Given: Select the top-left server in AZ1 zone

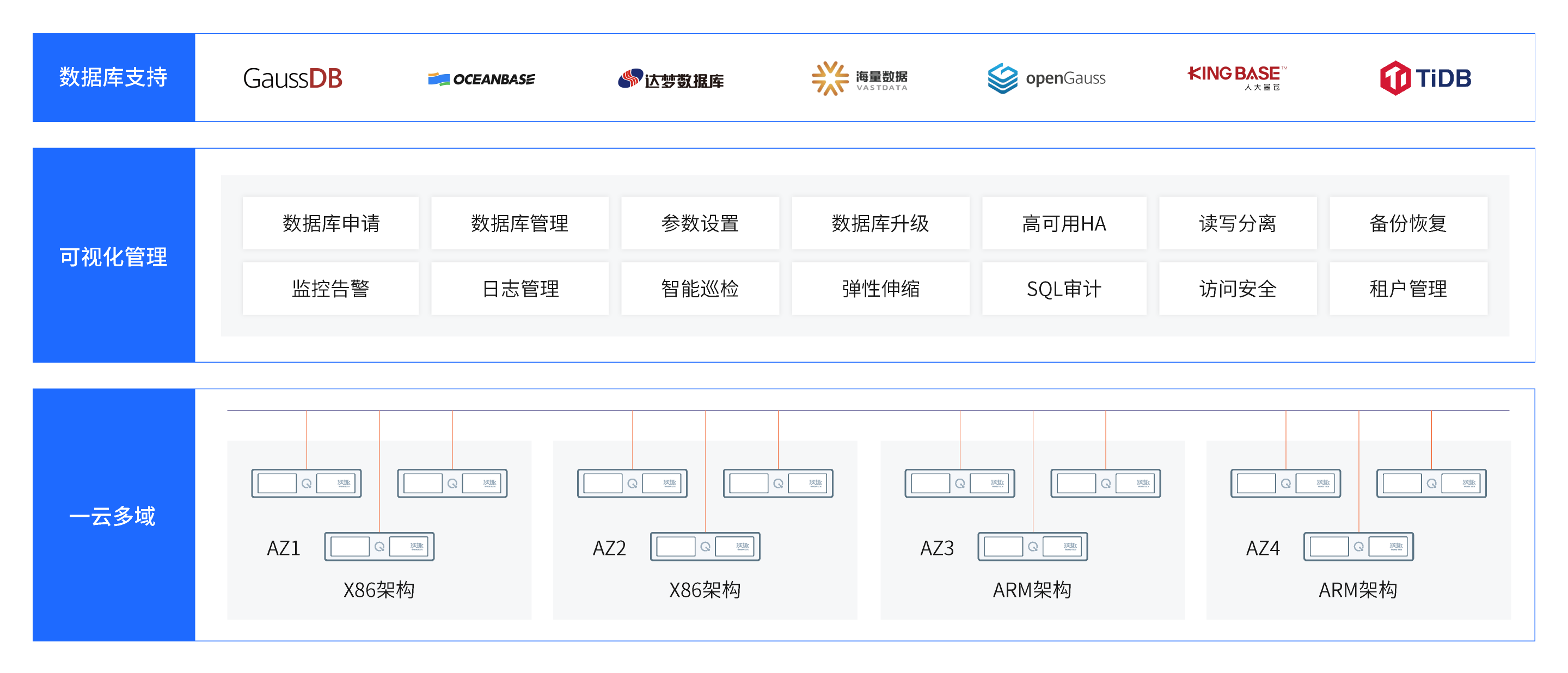Looking at the screenshot, I should pyautogui.click(x=307, y=483).
